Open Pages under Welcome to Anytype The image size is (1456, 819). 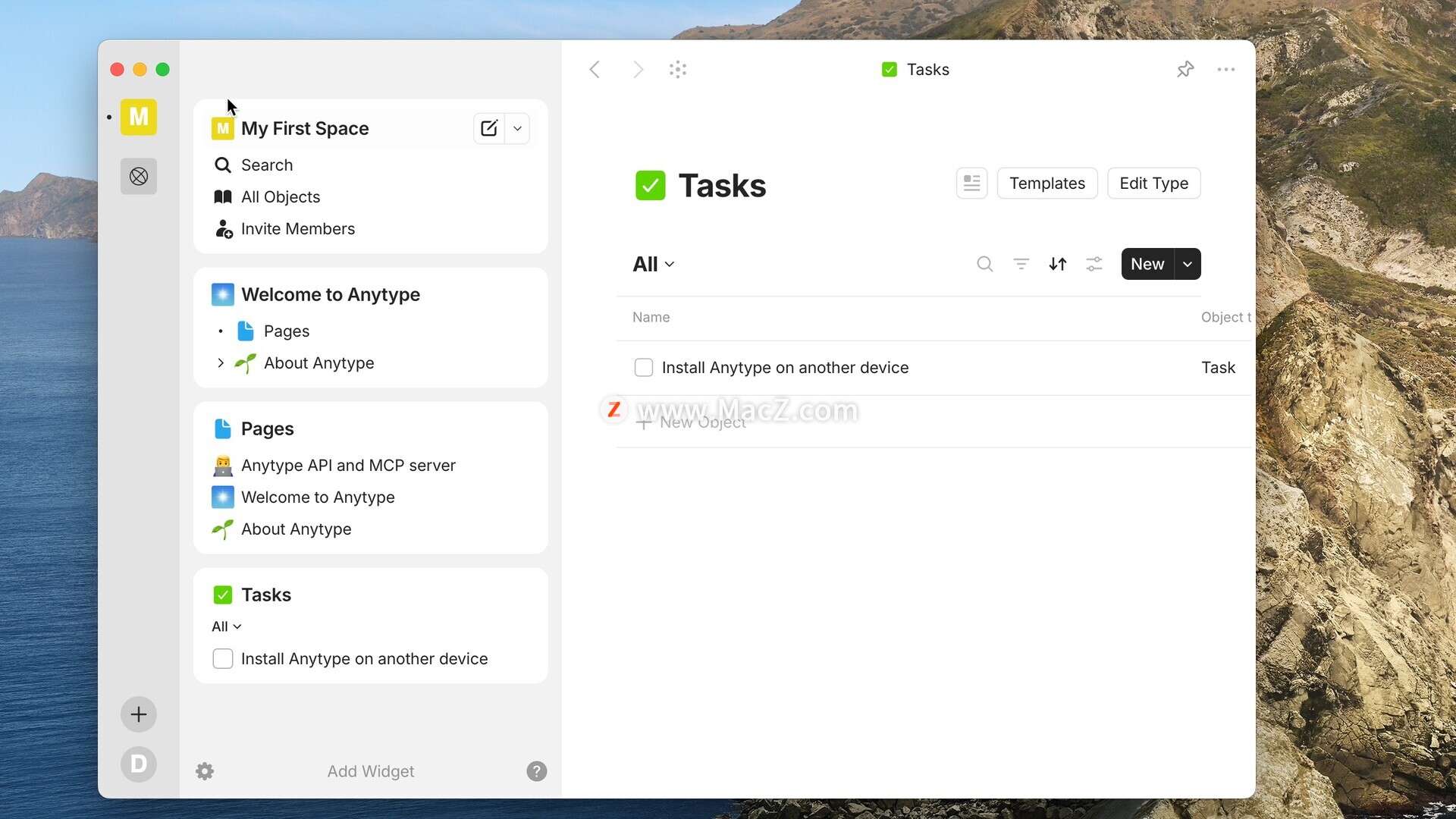(287, 331)
